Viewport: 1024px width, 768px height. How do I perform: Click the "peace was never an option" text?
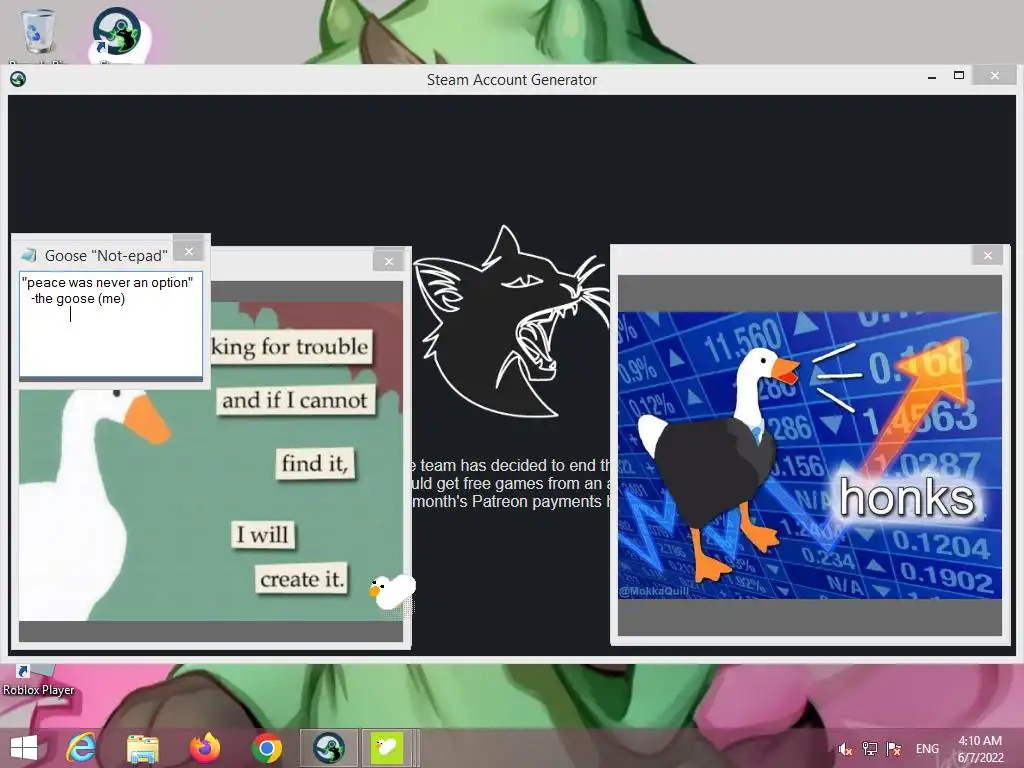click(x=108, y=282)
